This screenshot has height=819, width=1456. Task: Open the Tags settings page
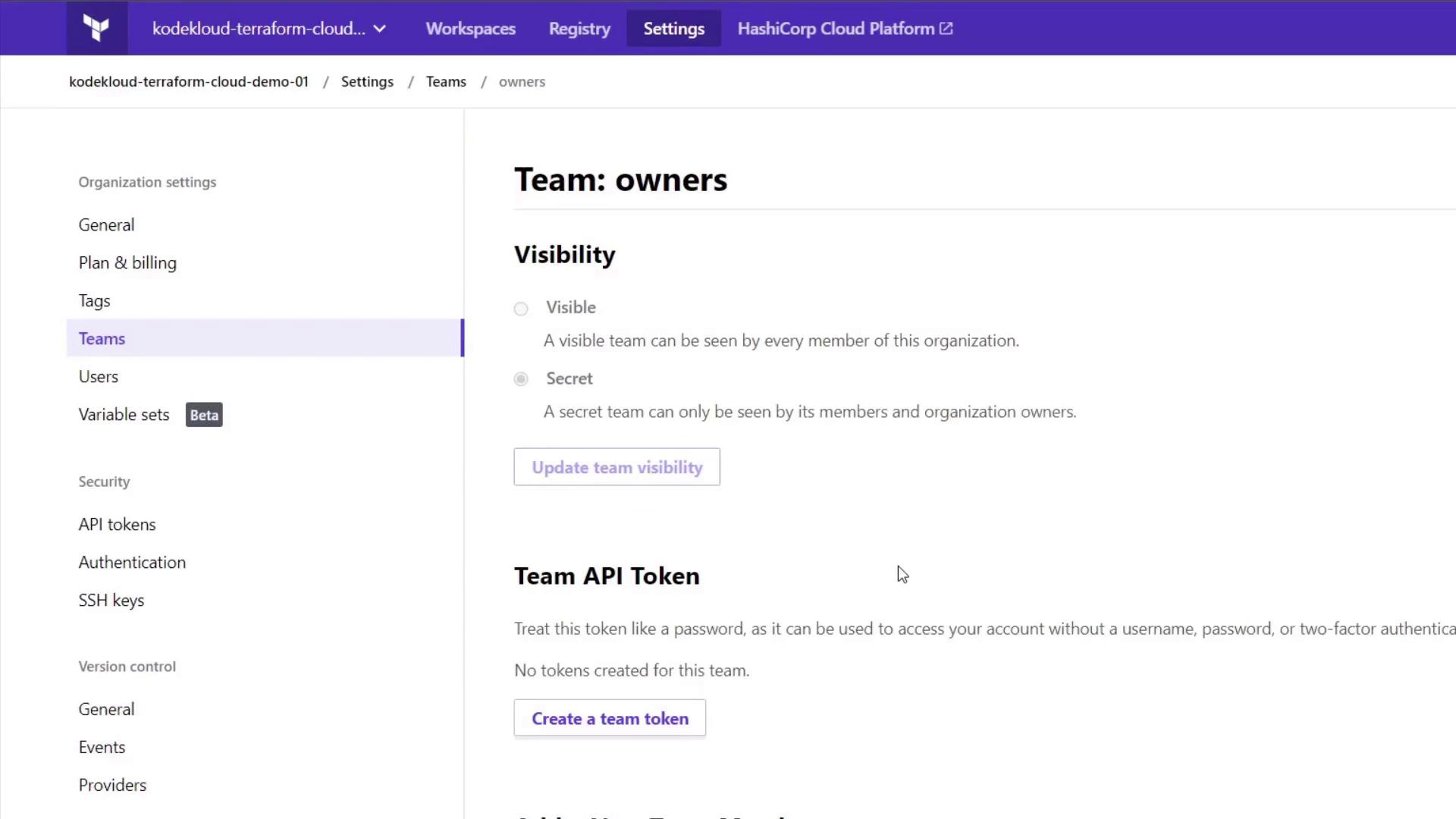[x=95, y=301]
